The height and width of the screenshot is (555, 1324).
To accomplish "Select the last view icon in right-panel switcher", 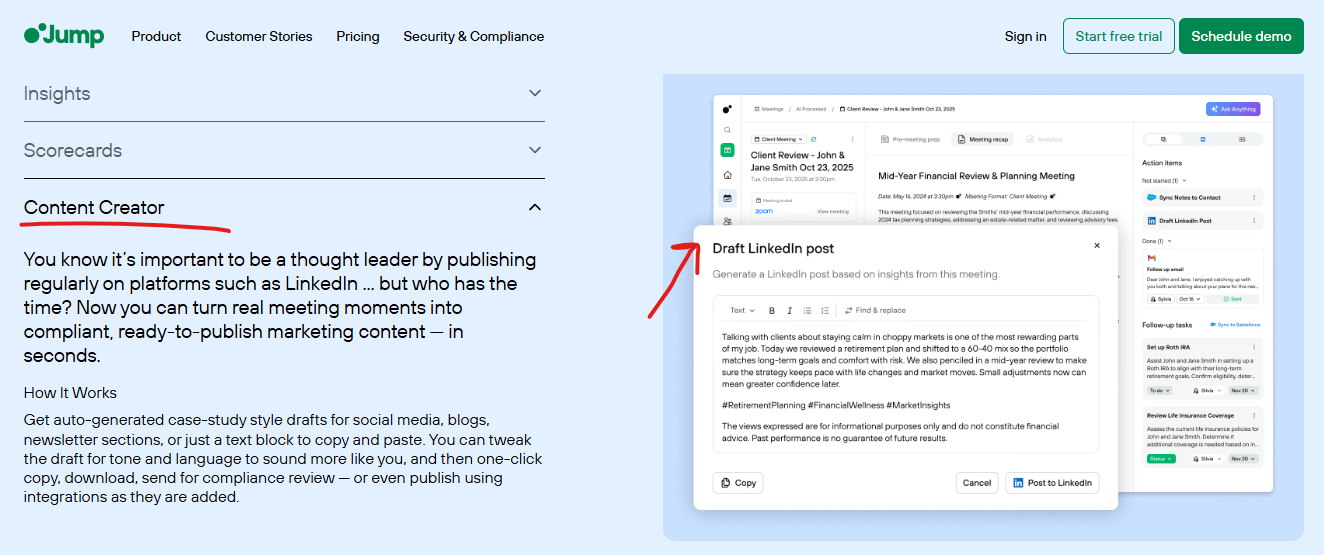I will (1242, 139).
